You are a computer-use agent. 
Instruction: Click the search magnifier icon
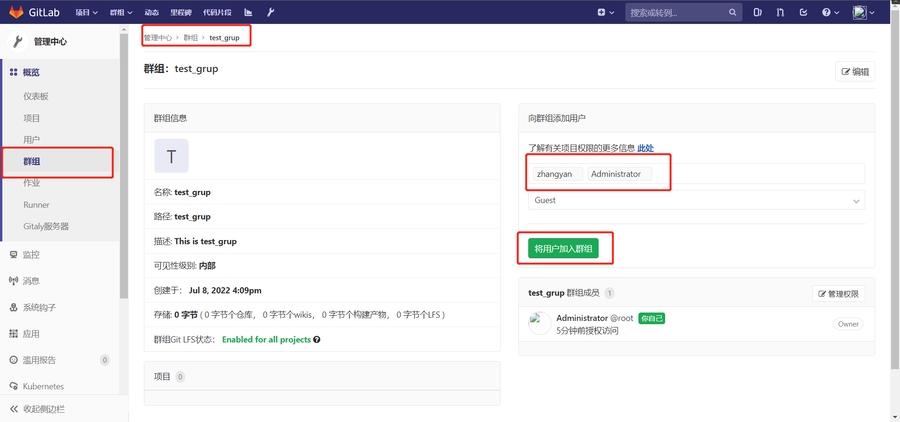click(732, 12)
